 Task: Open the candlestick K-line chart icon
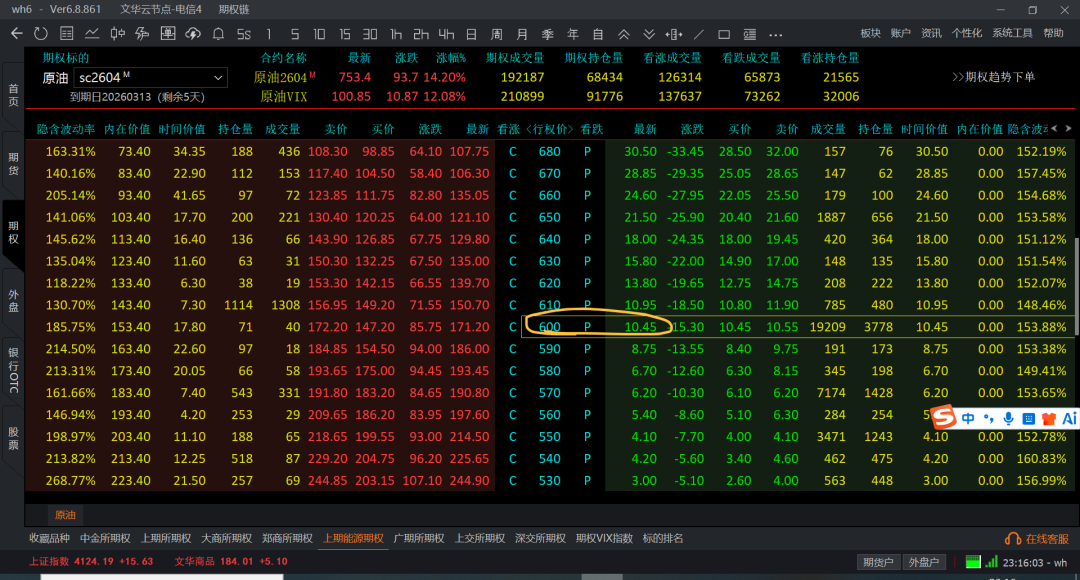click(117, 33)
